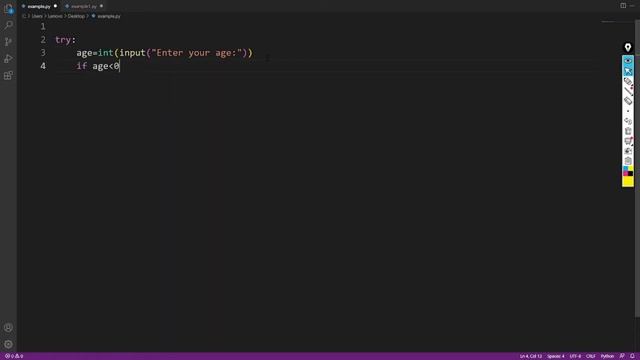Open the Manage gear icon
Screen dimensions: 640x360
click(x=8, y=344)
